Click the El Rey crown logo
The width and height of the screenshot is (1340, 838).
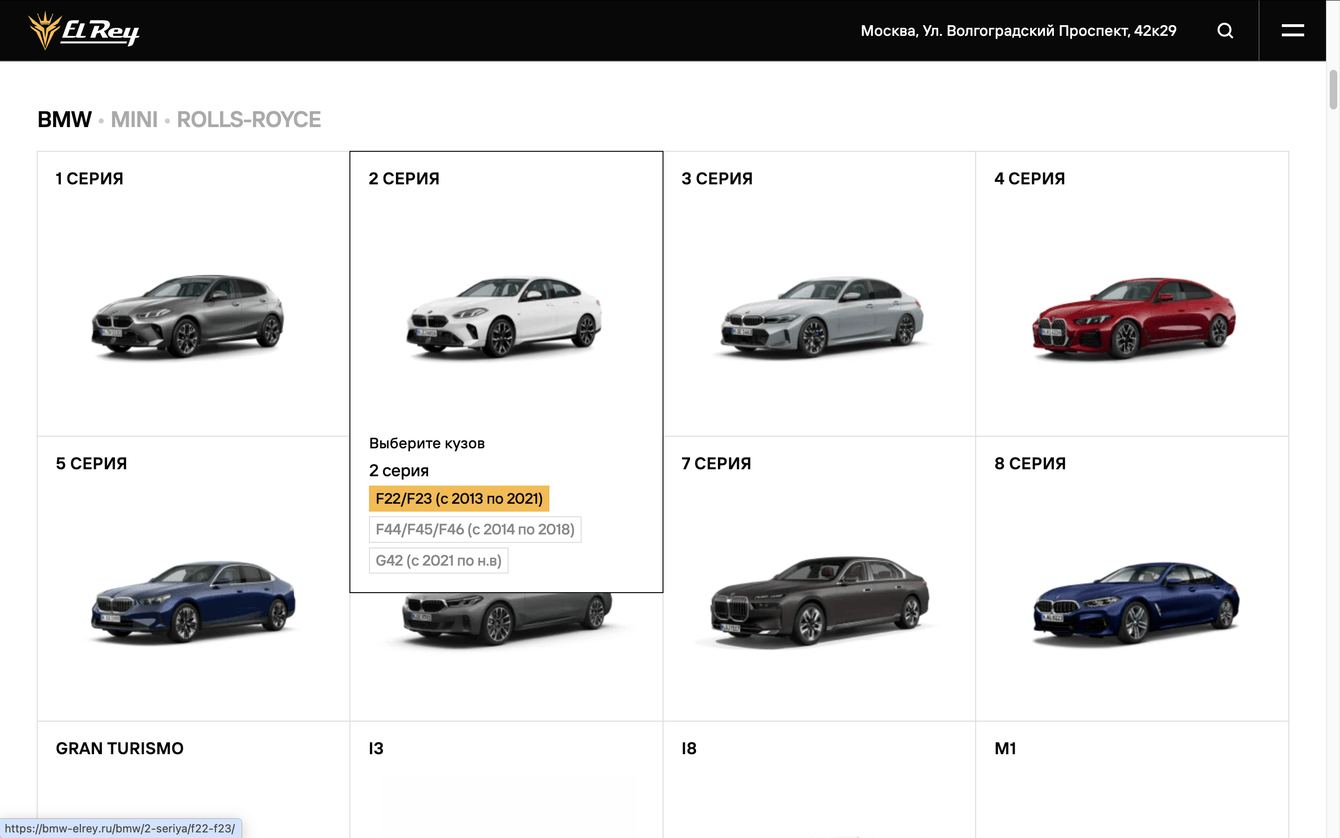(84, 31)
